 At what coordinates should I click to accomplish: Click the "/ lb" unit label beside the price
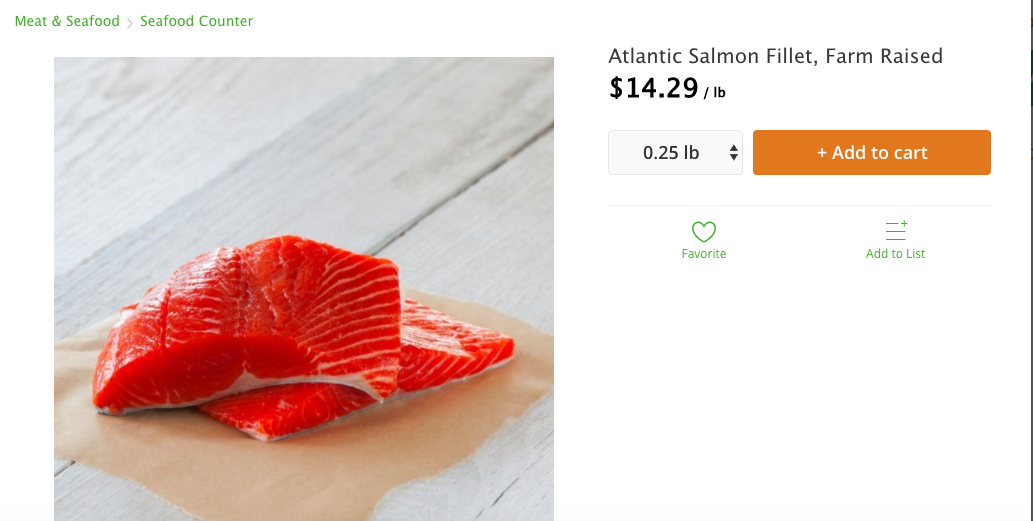coord(714,93)
